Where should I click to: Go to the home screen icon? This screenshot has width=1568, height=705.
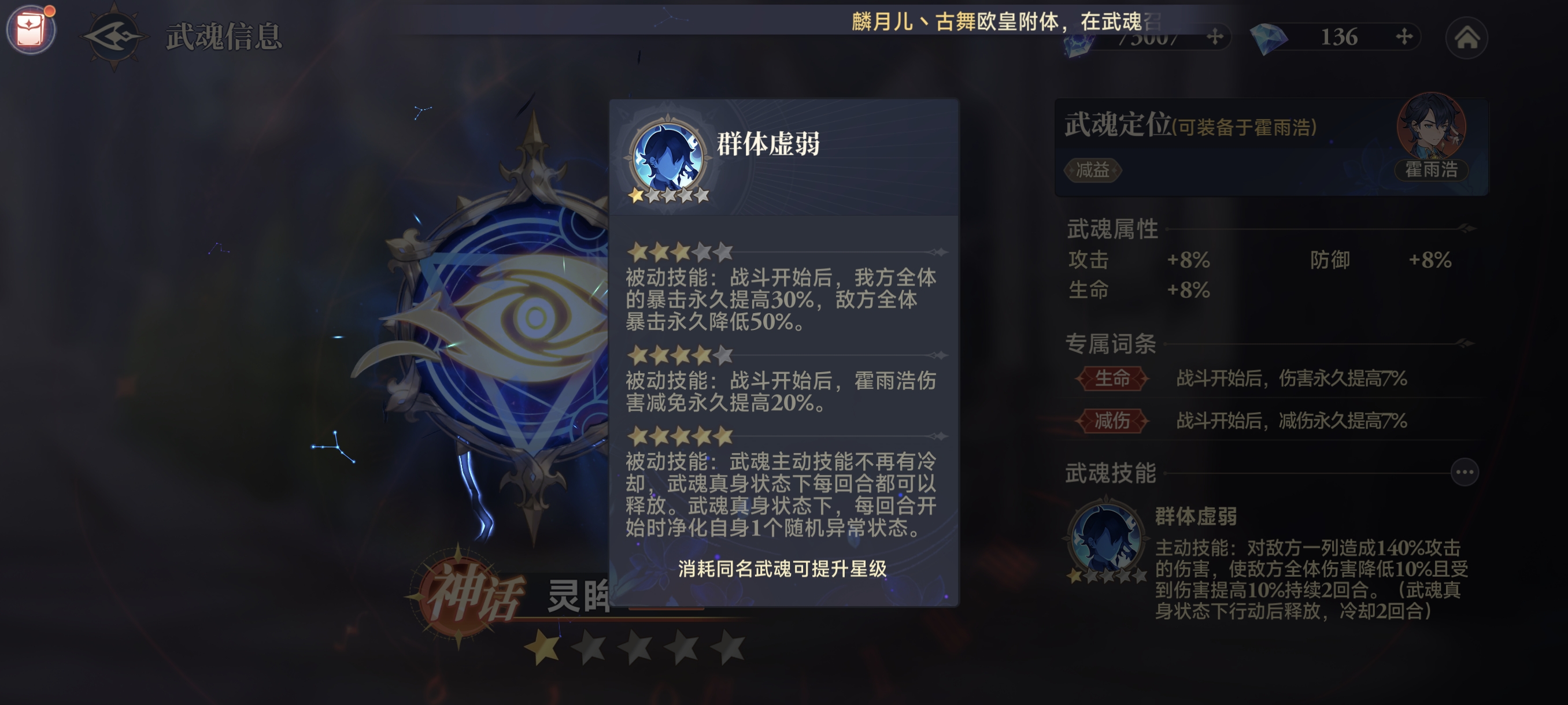click(1467, 38)
